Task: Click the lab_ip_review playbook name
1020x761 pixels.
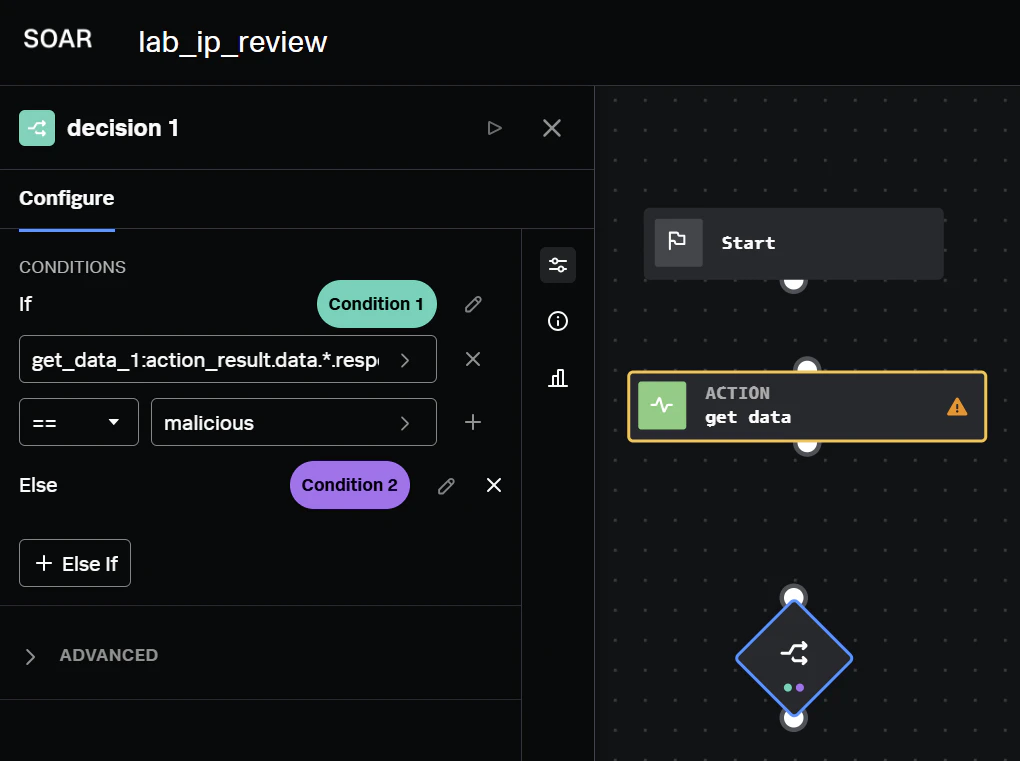Action: coord(233,42)
